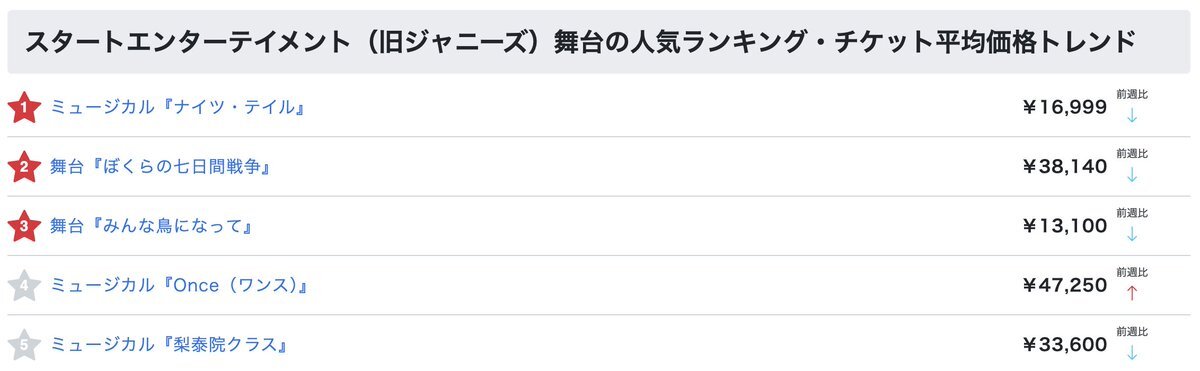Screen dimensions: 1200x371
Task: Click the red rank 3 star badge
Action: (23, 226)
